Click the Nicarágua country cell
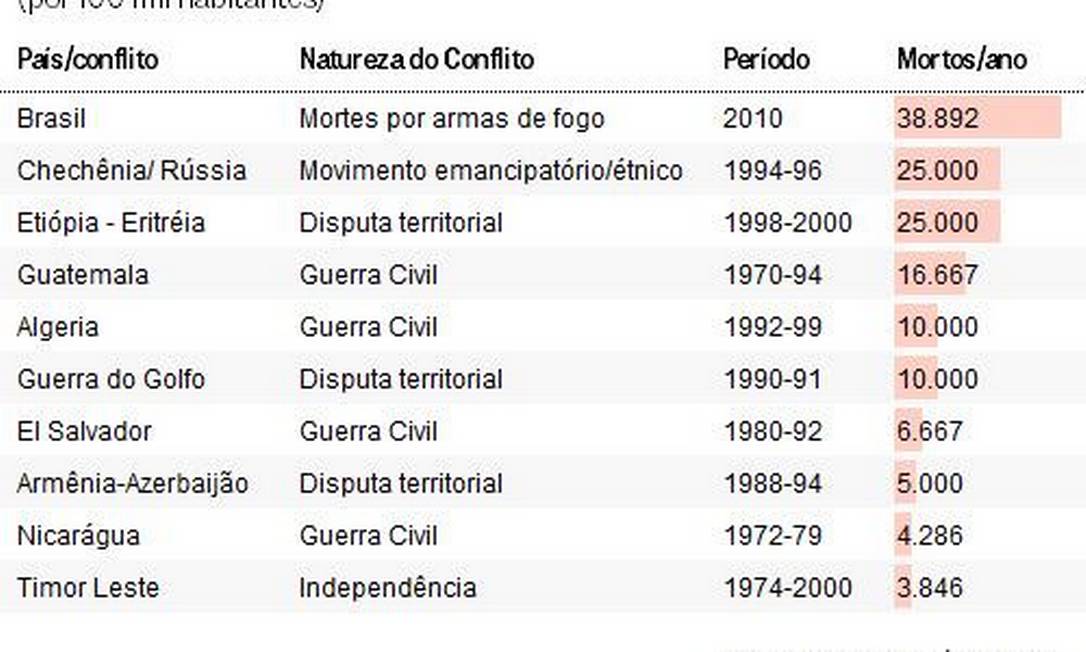 click(x=79, y=536)
